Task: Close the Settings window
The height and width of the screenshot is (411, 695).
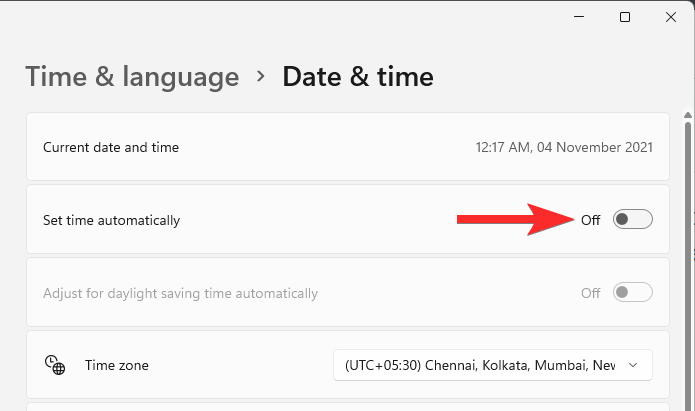Action: (x=671, y=17)
